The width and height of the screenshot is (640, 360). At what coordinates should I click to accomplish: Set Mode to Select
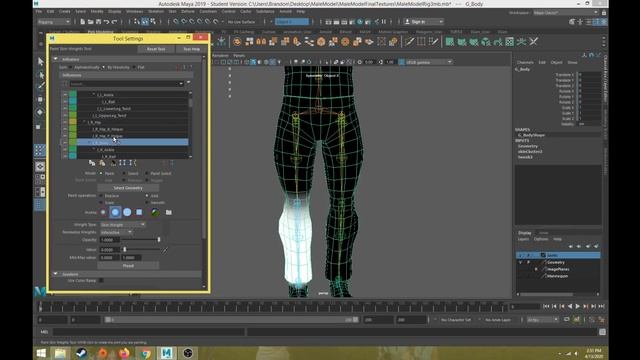[124, 173]
